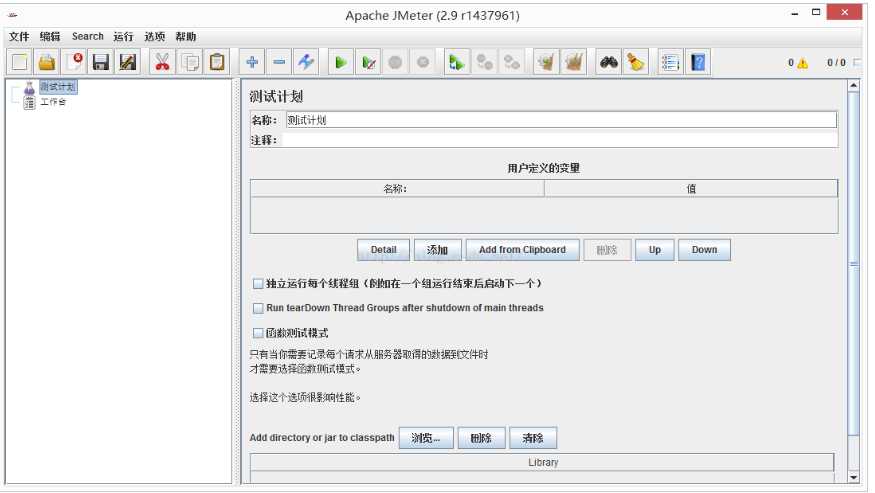Clear all results with double broom icon
875x493 pixels.
pyautogui.click(x=574, y=62)
